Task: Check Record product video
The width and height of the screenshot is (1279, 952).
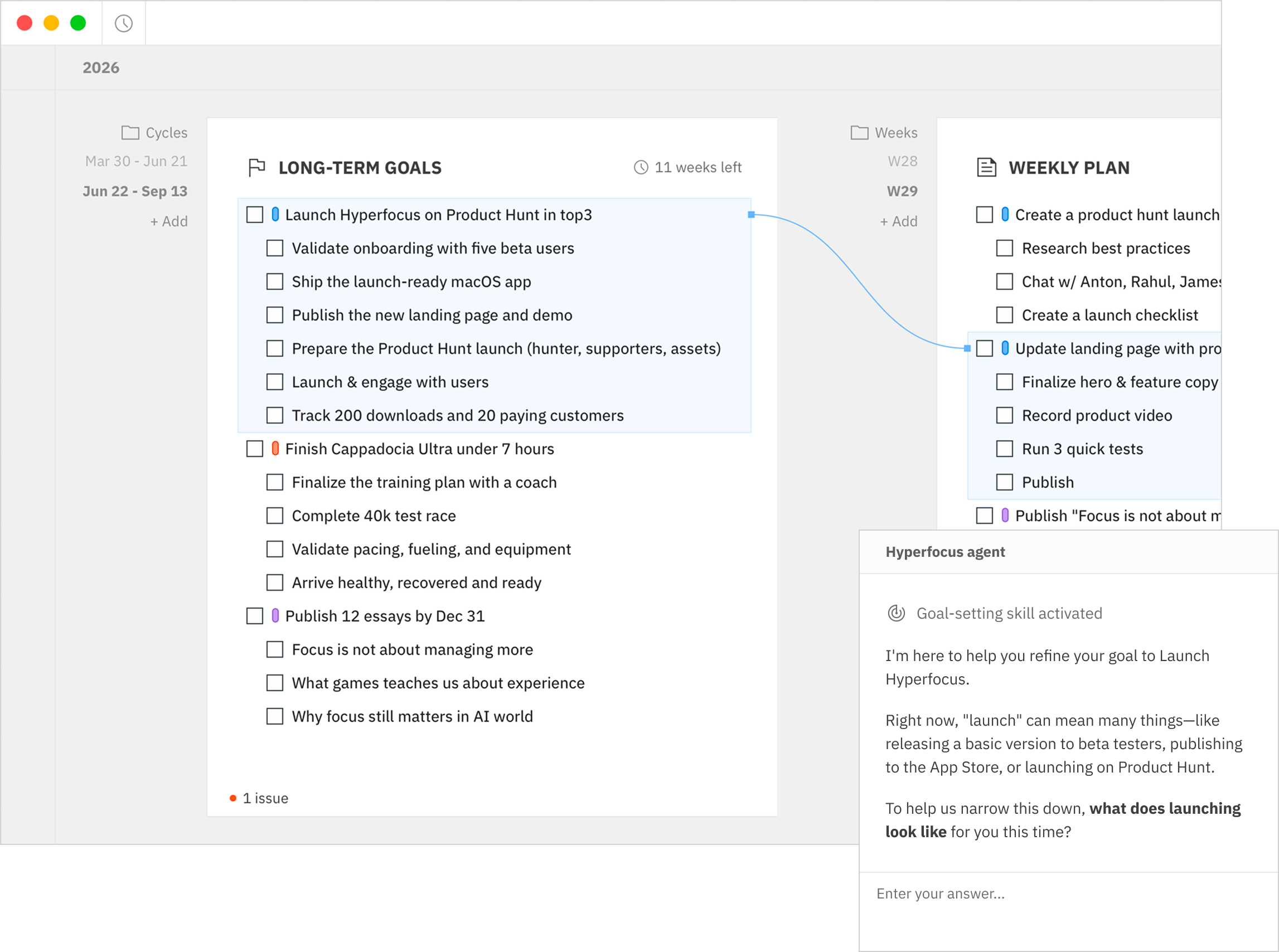Action: pyautogui.click(x=1005, y=415)
